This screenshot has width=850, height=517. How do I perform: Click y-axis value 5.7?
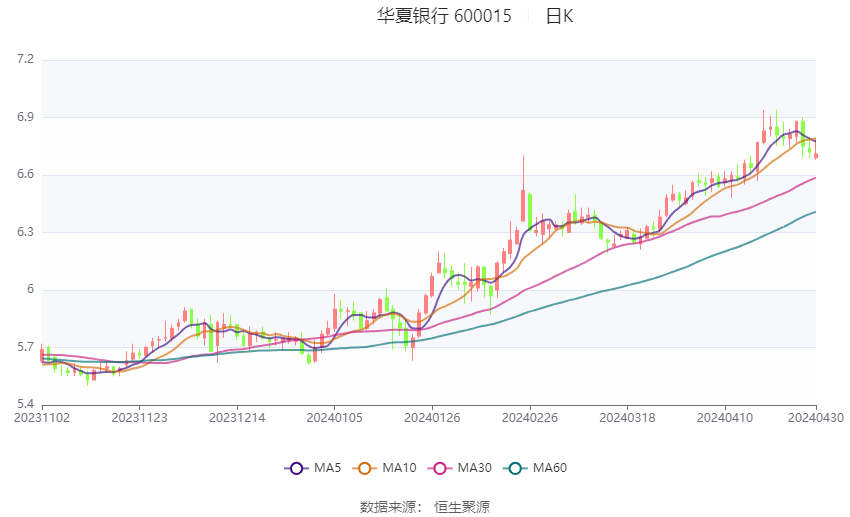pyautogui.click(x=25, y=347)
